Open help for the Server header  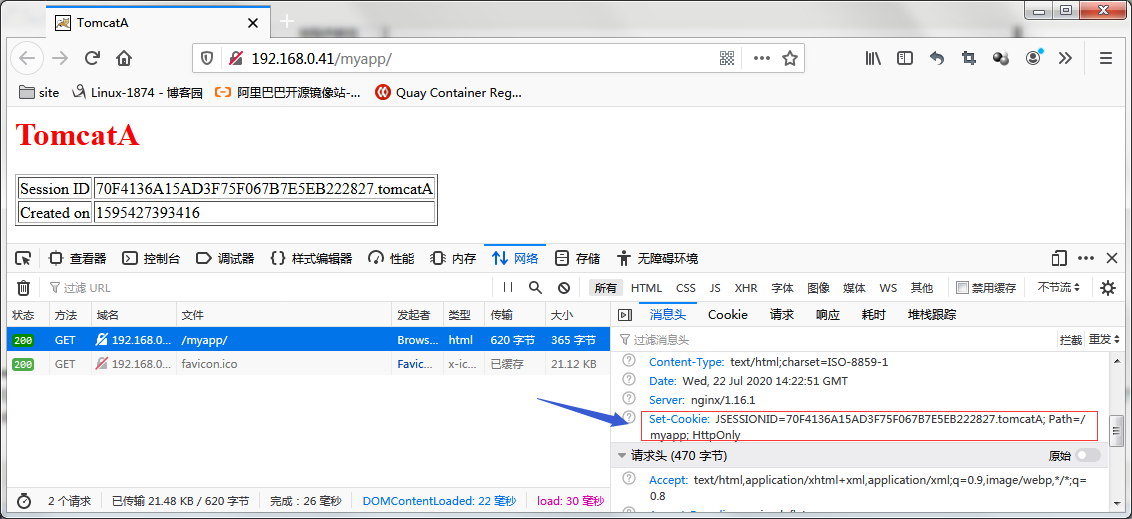click(x=630, y=398)
